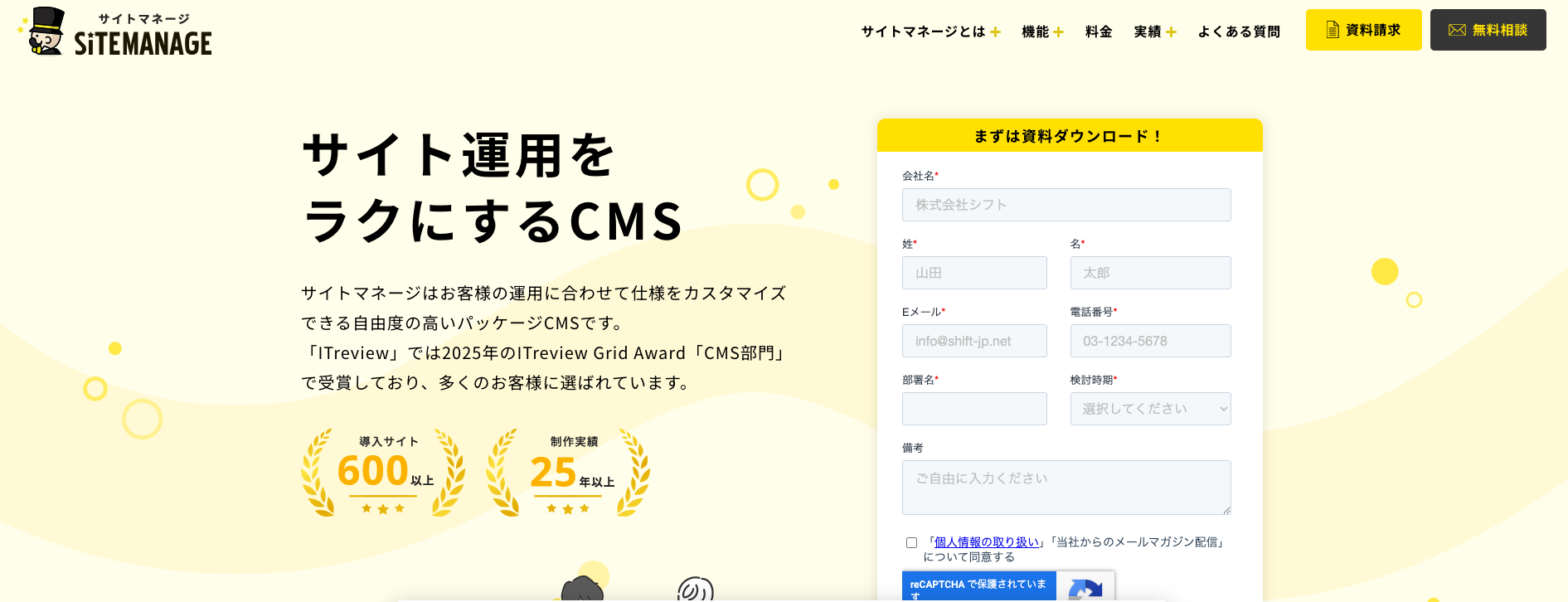Click the envelope icon in 無料相談 button
Screen dimensions: 1568x602
click(x=1457, y=30)
